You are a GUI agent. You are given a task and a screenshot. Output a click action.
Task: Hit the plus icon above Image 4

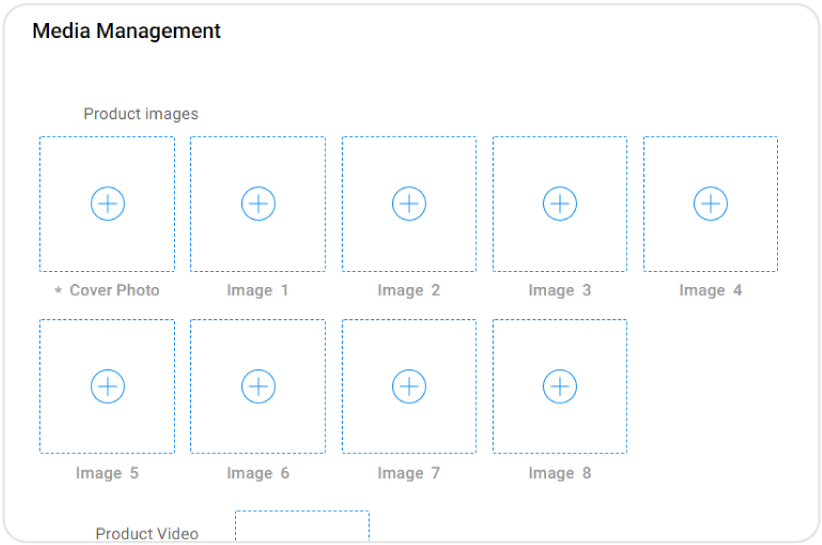(710, 204)
